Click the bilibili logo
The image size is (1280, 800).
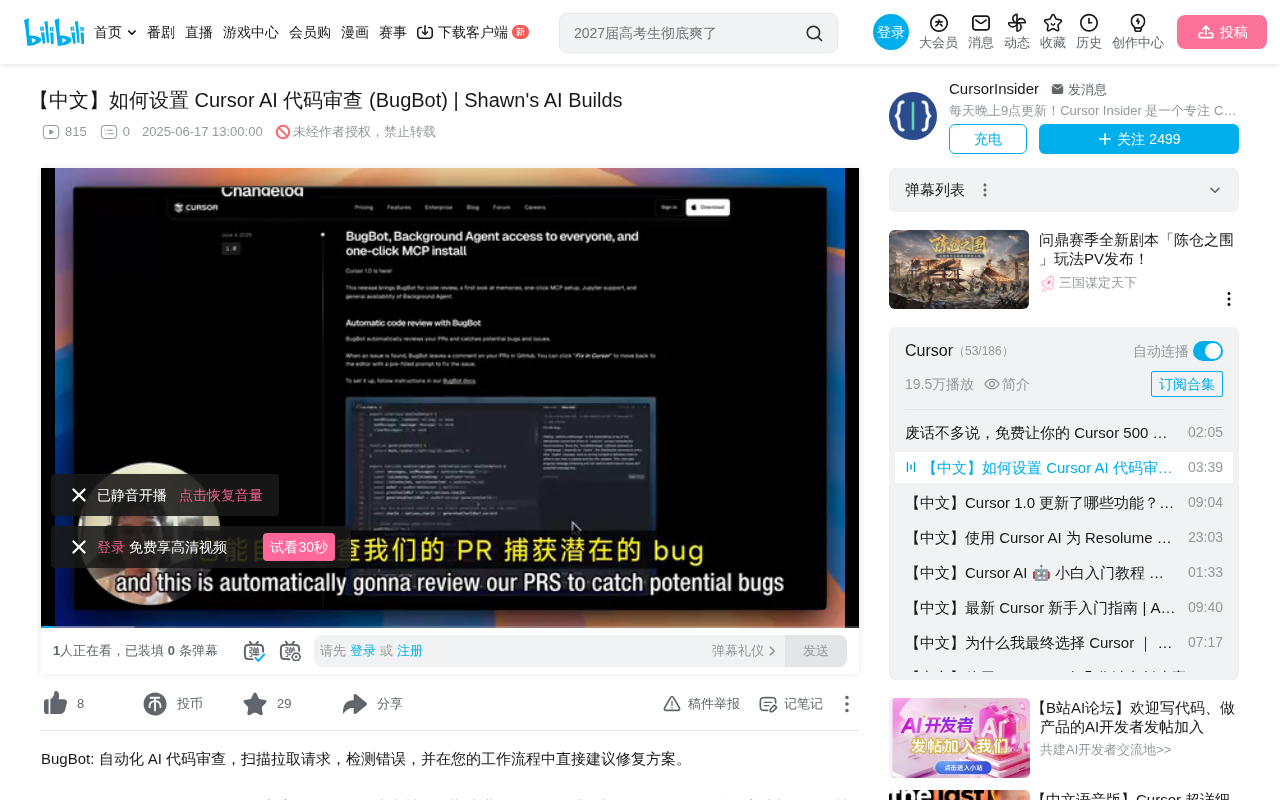click(x=54, y=32)
